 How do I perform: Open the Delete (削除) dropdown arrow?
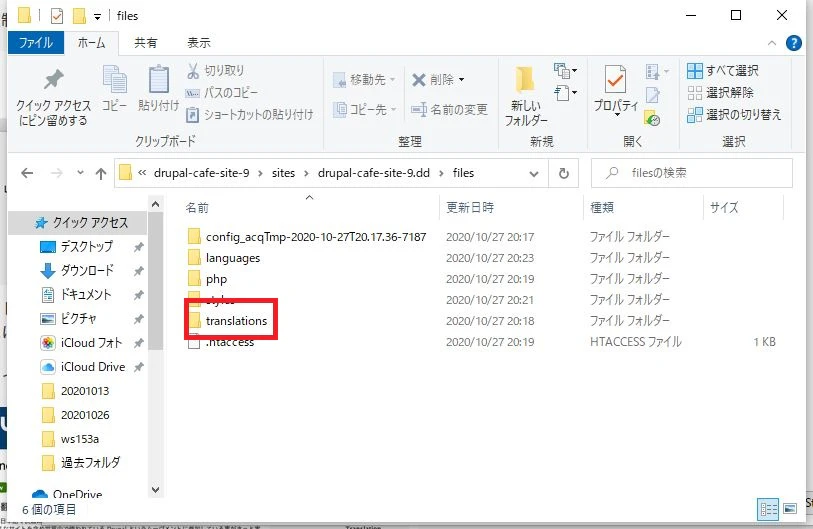click(x=461, y=80)
